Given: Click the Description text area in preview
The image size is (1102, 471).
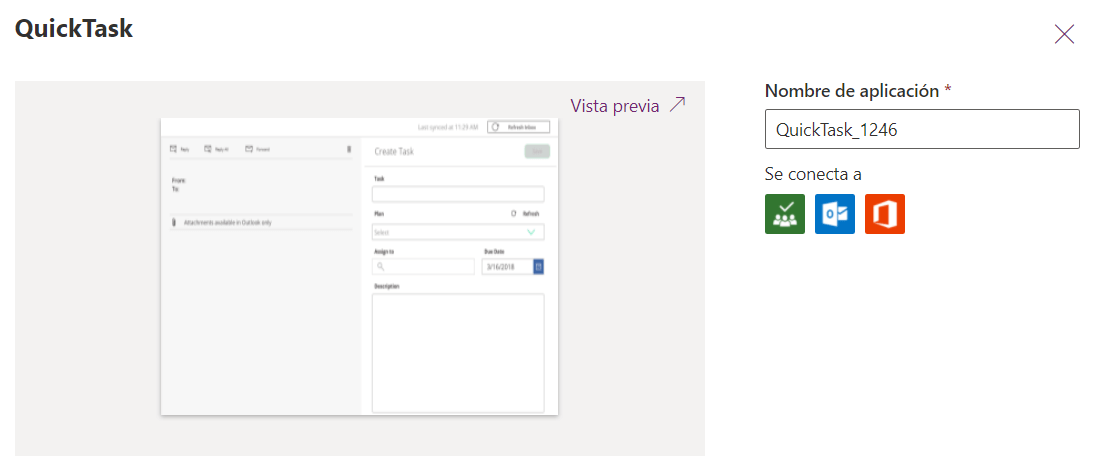Looking at the screenshot, I should [458, 352].
